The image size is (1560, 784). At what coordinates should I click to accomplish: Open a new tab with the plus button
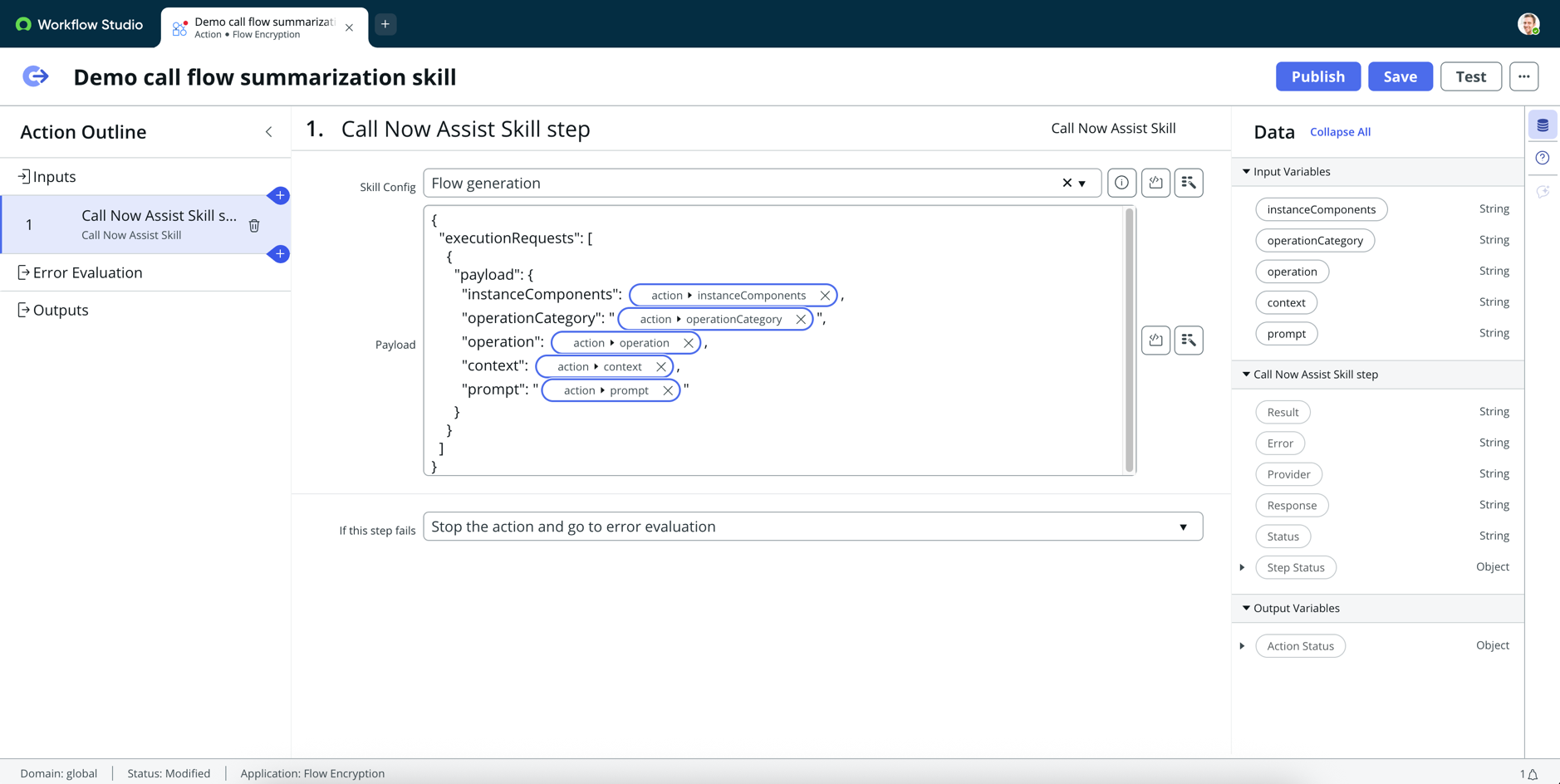pyautogui.click(x=385, y=24)
